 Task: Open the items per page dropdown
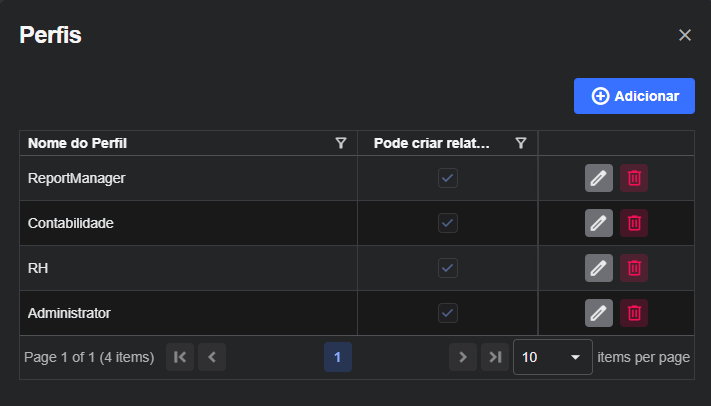pos(553,357)
